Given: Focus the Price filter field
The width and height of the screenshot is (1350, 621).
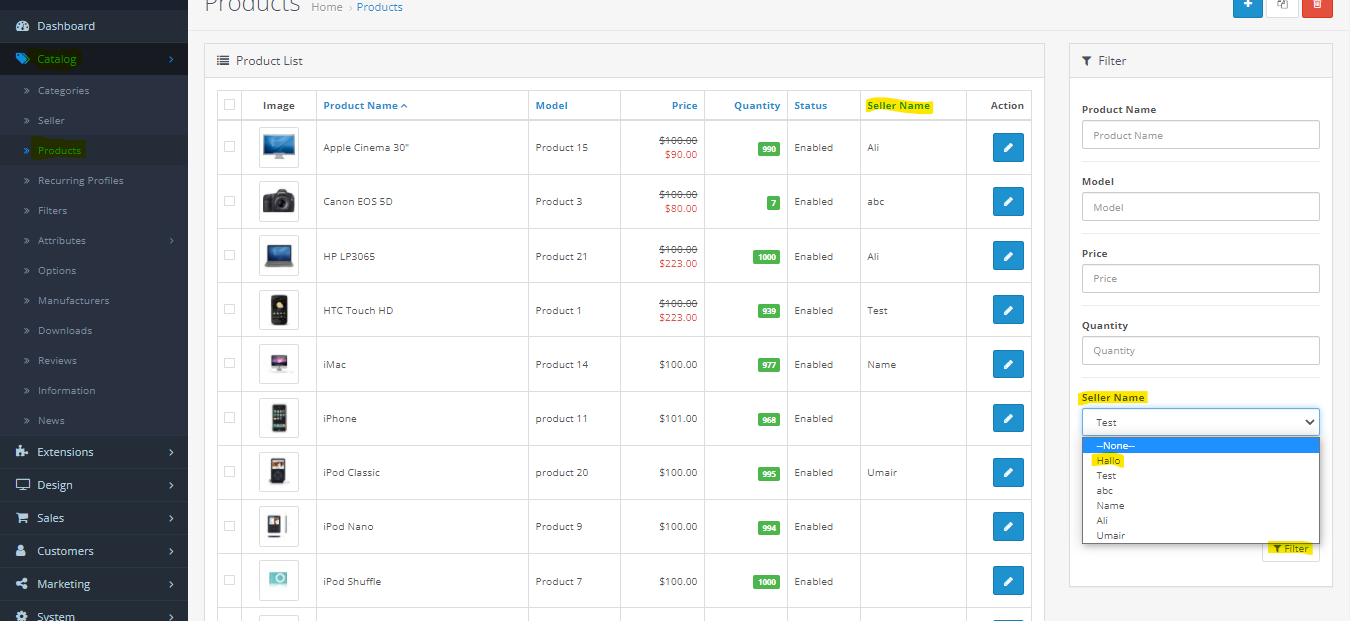Looking at the screenshot, I should click(x=1200, y=278).
